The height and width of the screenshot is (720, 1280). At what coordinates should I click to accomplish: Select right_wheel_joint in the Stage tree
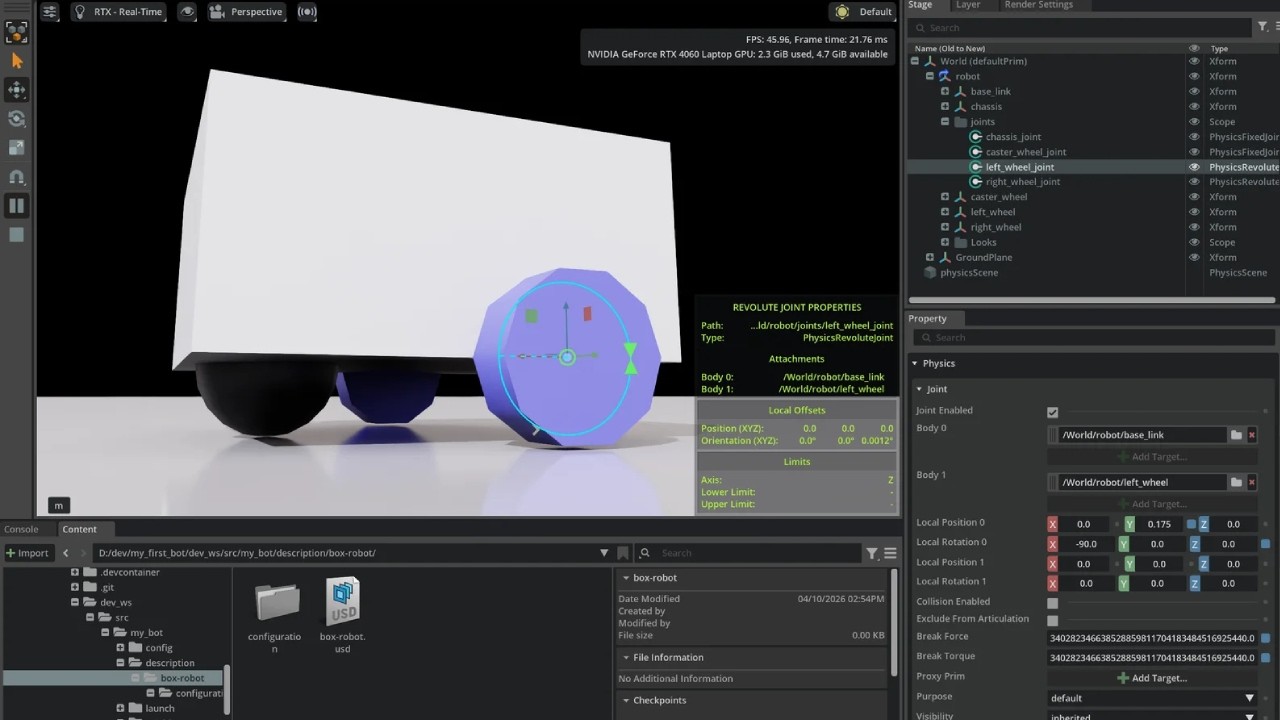click(x=1023, y=182)
